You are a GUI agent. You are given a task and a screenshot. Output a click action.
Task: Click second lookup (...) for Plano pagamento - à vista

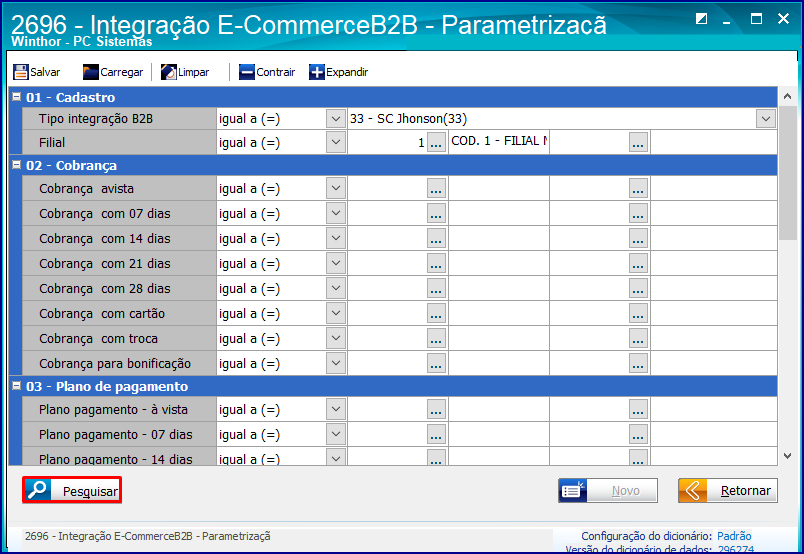[x=638, y=410]
